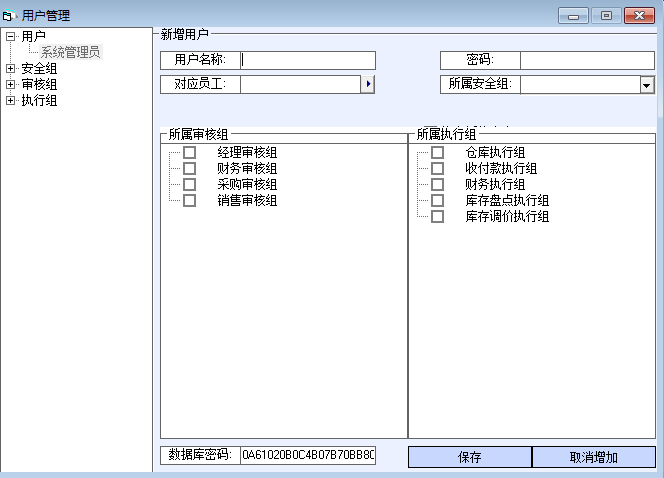Click the 数据库密码 value field
664x478 pixels.
308,455
